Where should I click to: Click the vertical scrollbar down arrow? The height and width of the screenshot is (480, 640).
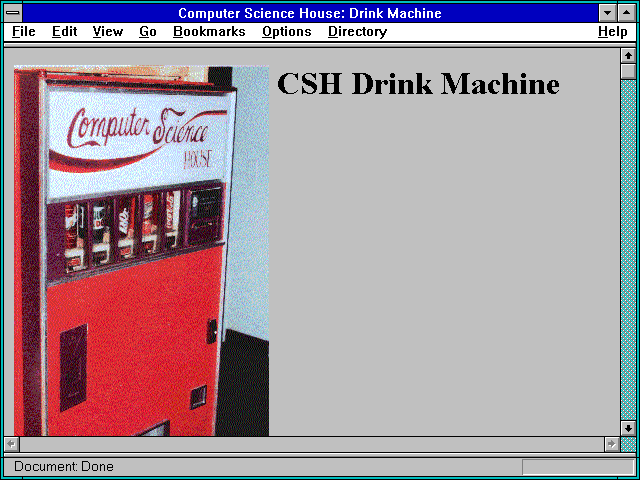point(628,428)
